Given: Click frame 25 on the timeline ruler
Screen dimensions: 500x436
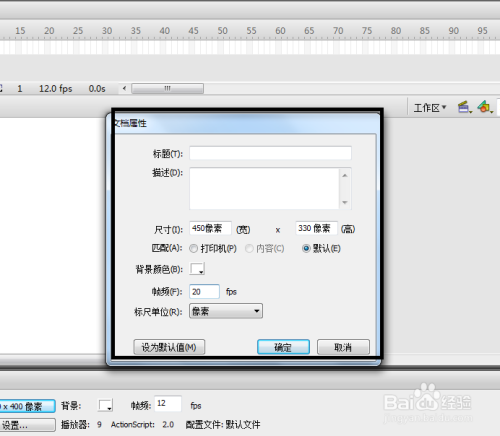Looking at the screenshot, I should (x=78, y=31).
